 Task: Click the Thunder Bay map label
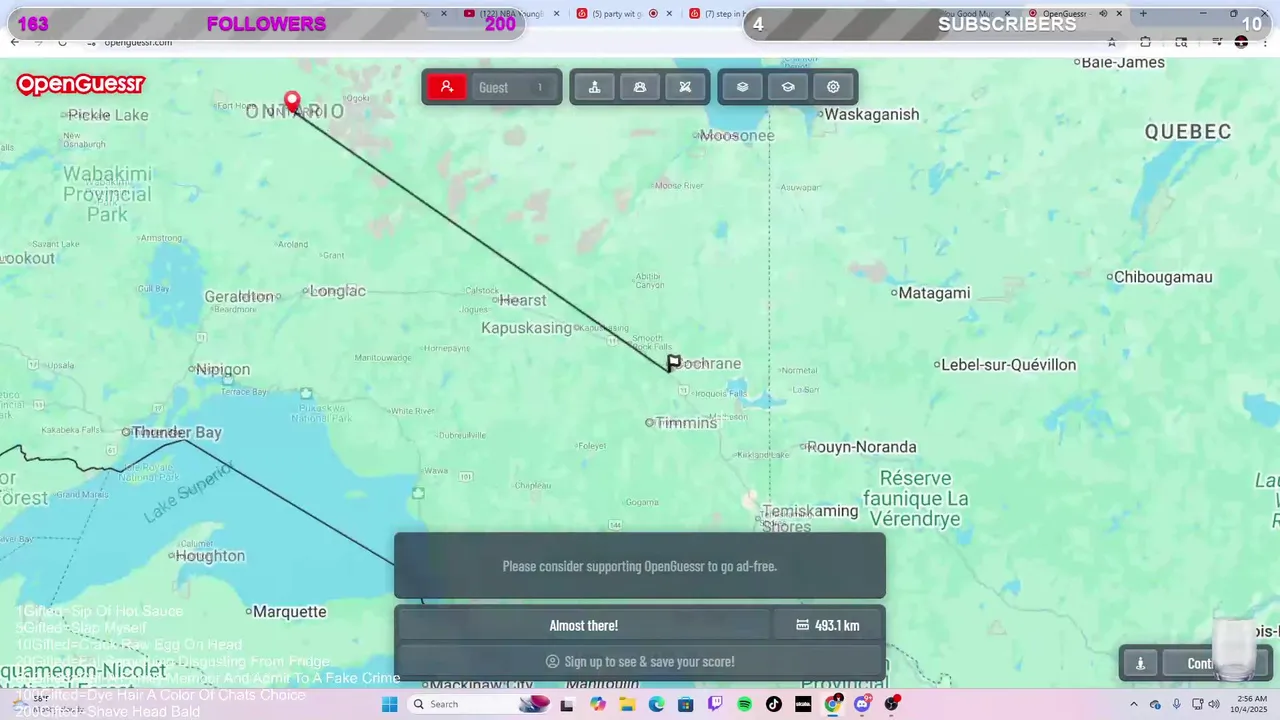pos(177,432)
